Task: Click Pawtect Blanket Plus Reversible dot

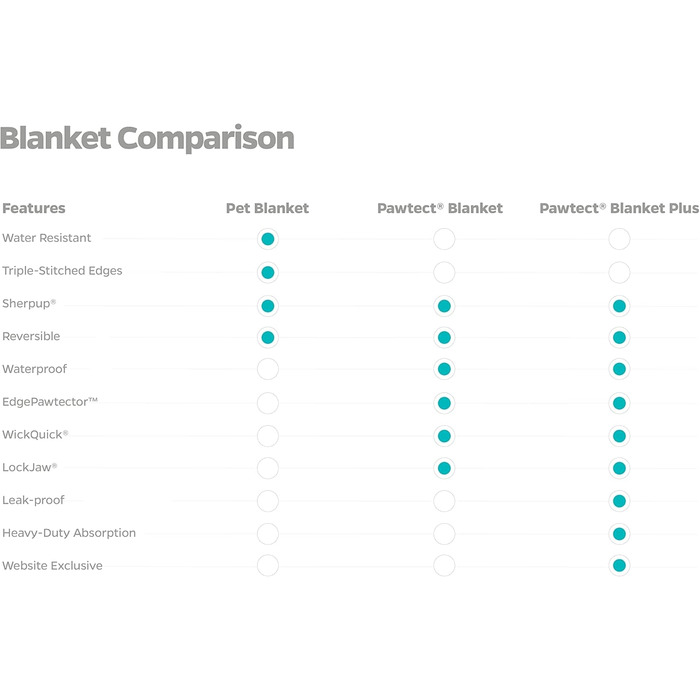Action: tap(619, 338)
